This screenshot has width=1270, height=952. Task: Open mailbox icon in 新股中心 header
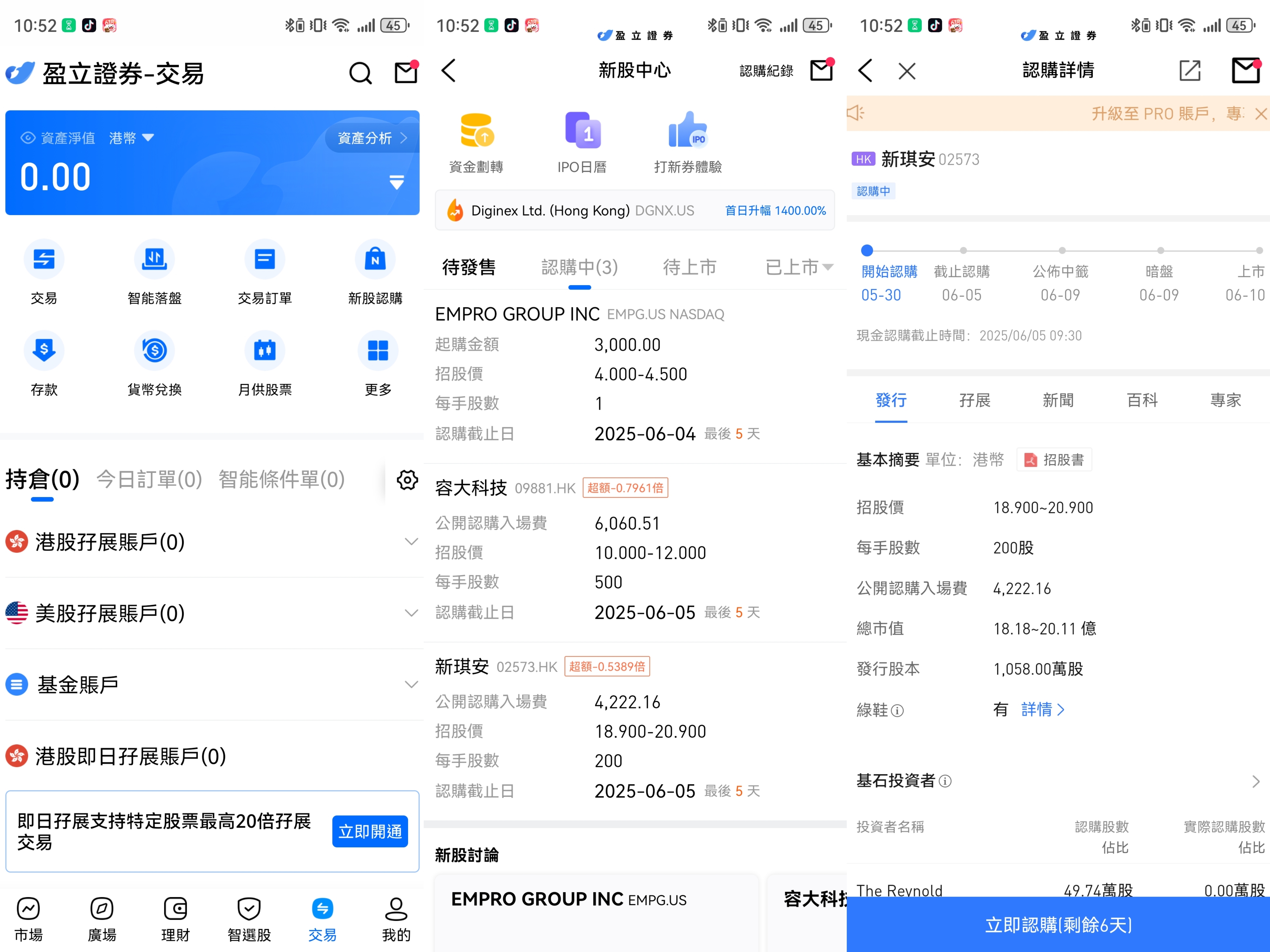pyautogui.click(x=822, y=70)
